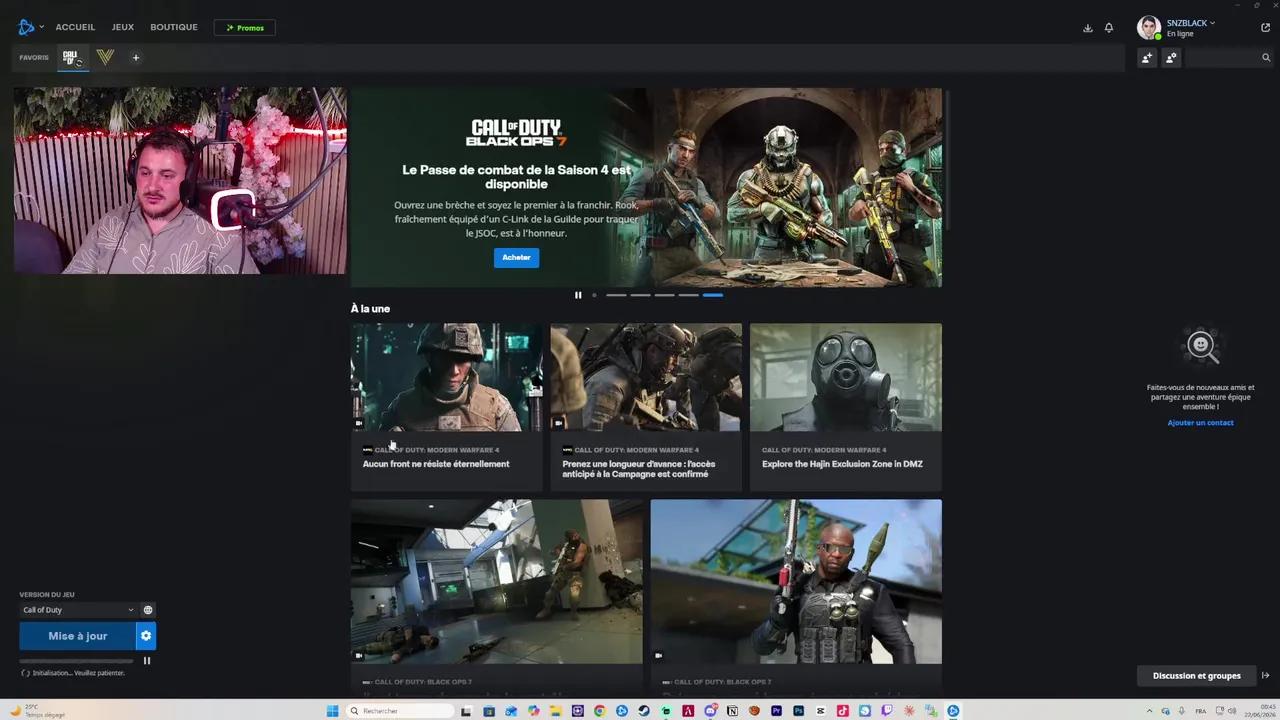Image resolution: width=1280 pixels, height=720 pixels.
Task: Open the downloads icon in the top bar
Action: 1088,28
